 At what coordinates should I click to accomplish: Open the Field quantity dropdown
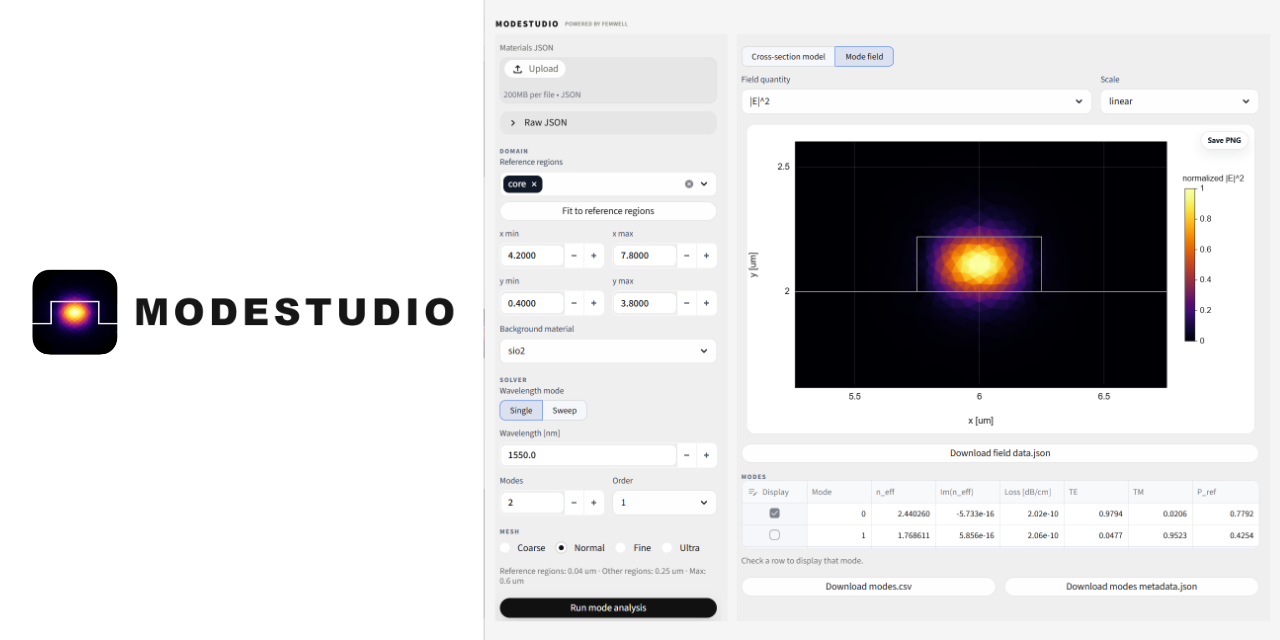[x=916, y=101]
